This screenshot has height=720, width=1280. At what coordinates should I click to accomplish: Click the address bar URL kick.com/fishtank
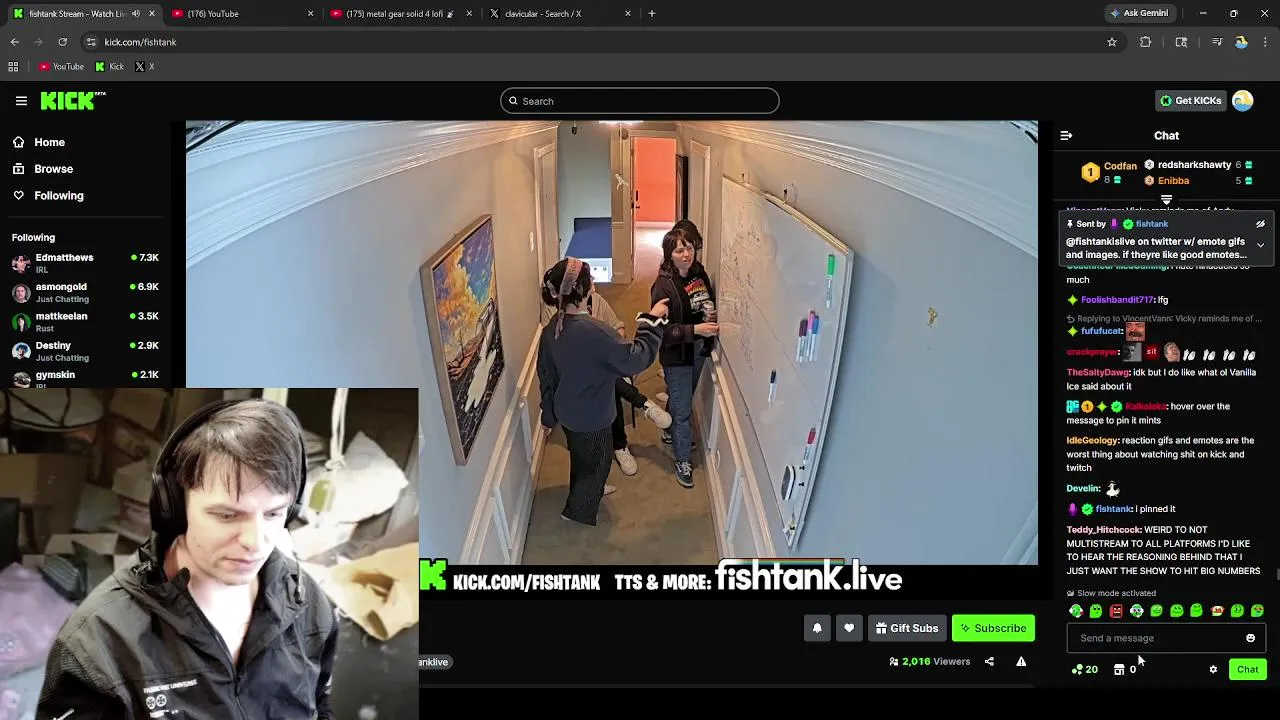(x=140, y=42)
